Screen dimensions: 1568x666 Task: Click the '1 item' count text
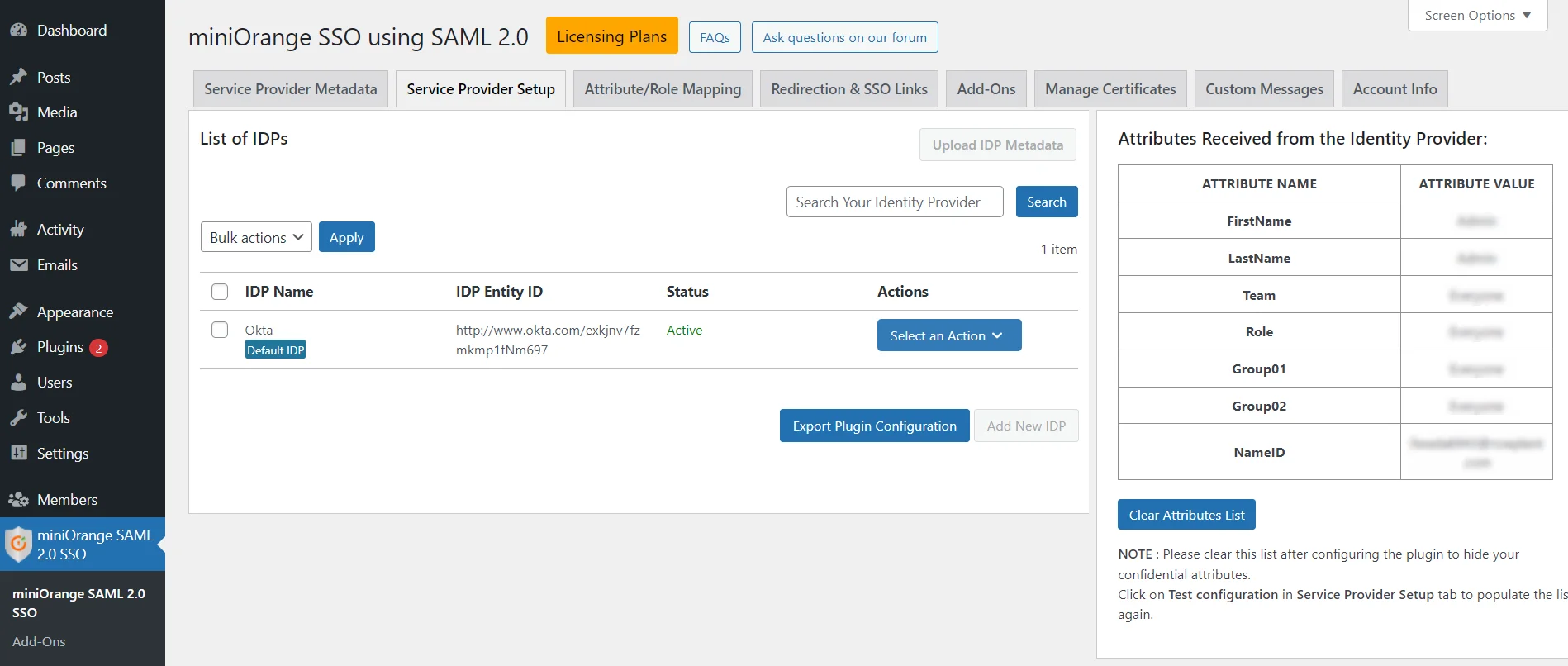click(x=1058, y=249)
